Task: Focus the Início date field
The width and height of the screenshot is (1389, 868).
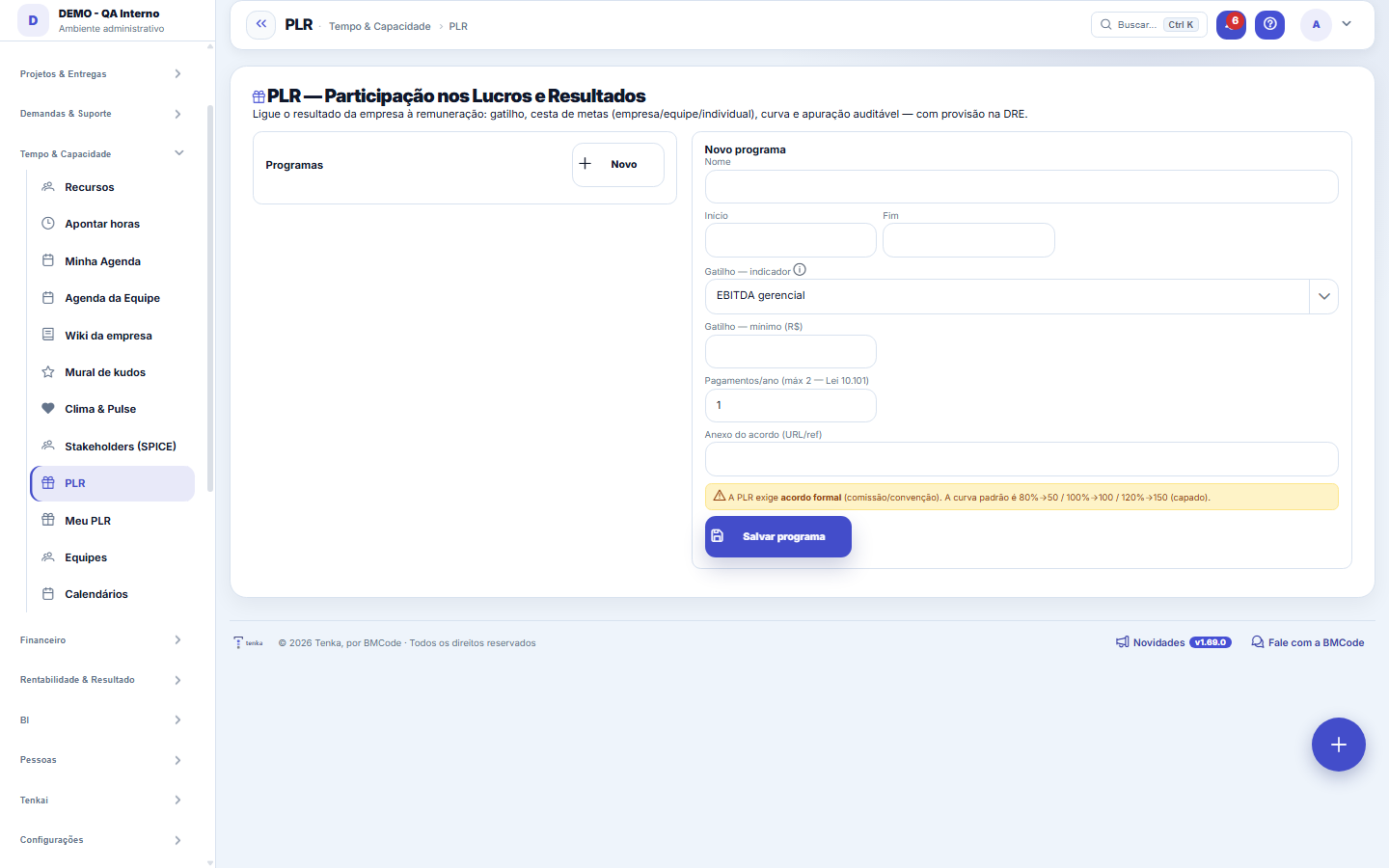Action: (791, 240)
